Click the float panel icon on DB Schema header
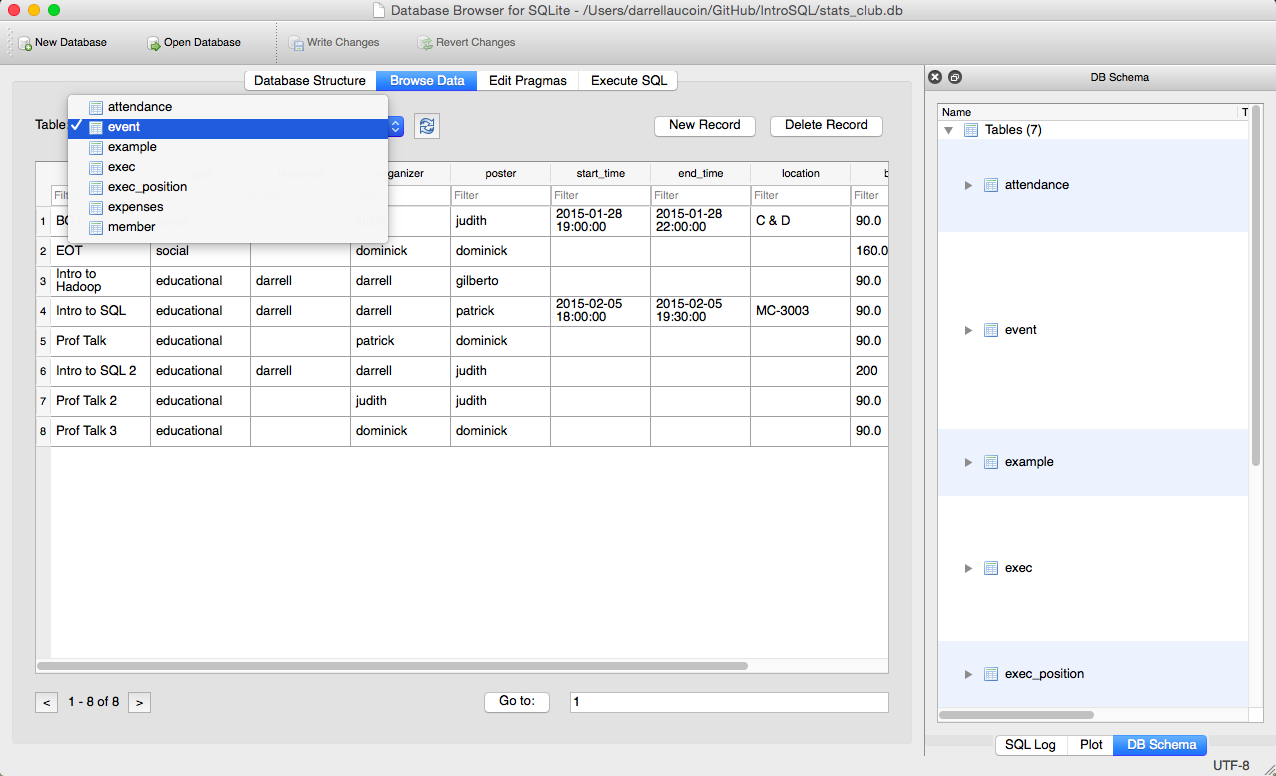This screenshot has height=776, width=1276. point(953,77)
